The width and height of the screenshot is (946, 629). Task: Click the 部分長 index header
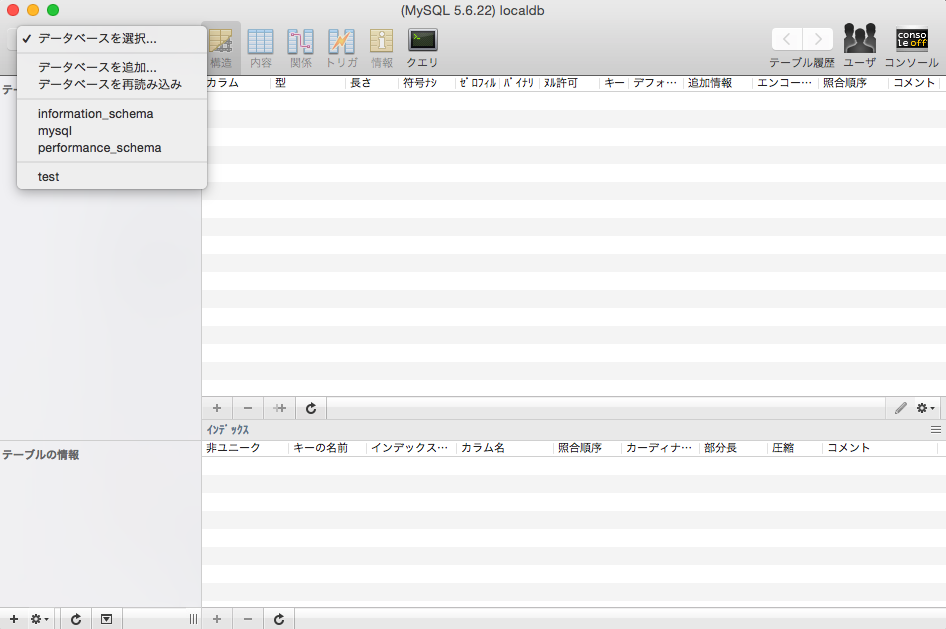tap(734, 448)
